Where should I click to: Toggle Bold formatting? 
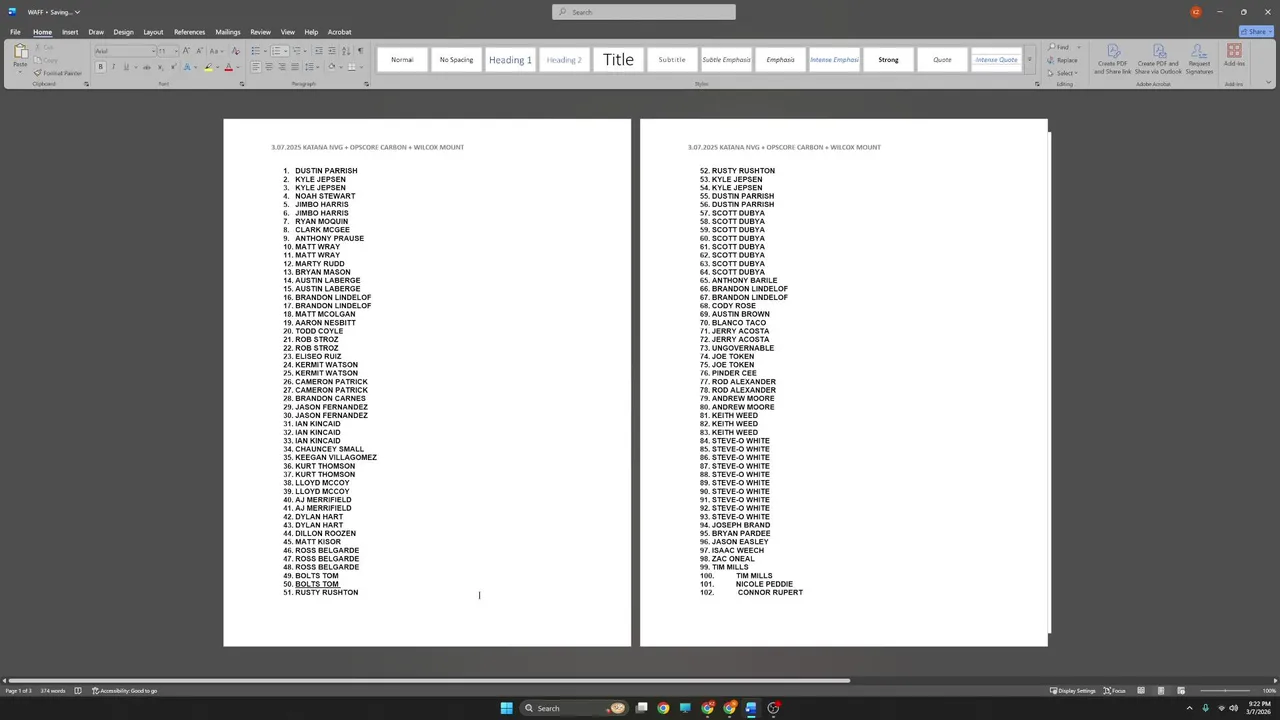pos(100,67)
